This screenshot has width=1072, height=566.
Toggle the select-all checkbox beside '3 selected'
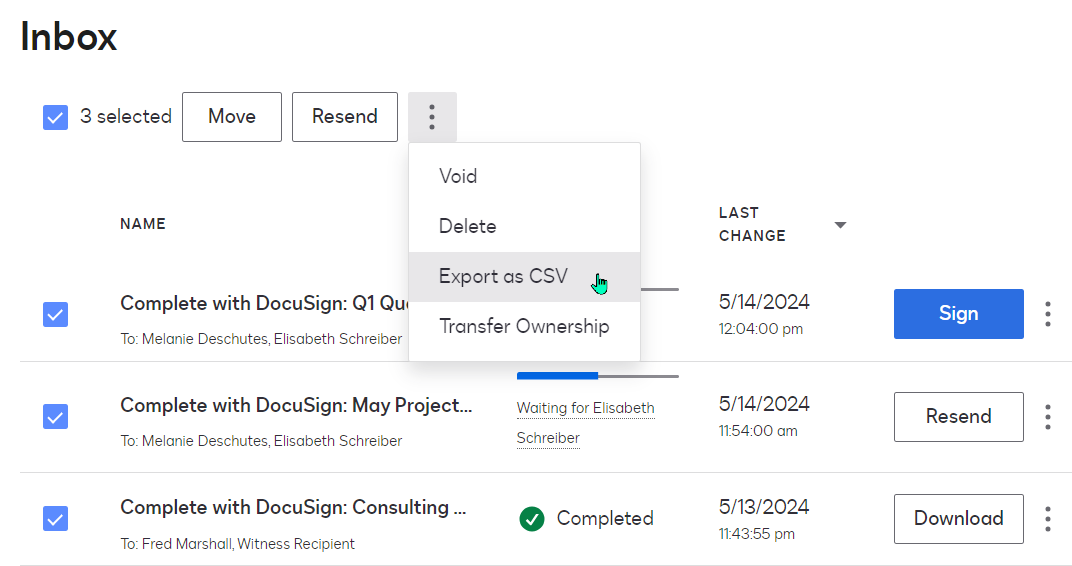click(x=55, y=117)
